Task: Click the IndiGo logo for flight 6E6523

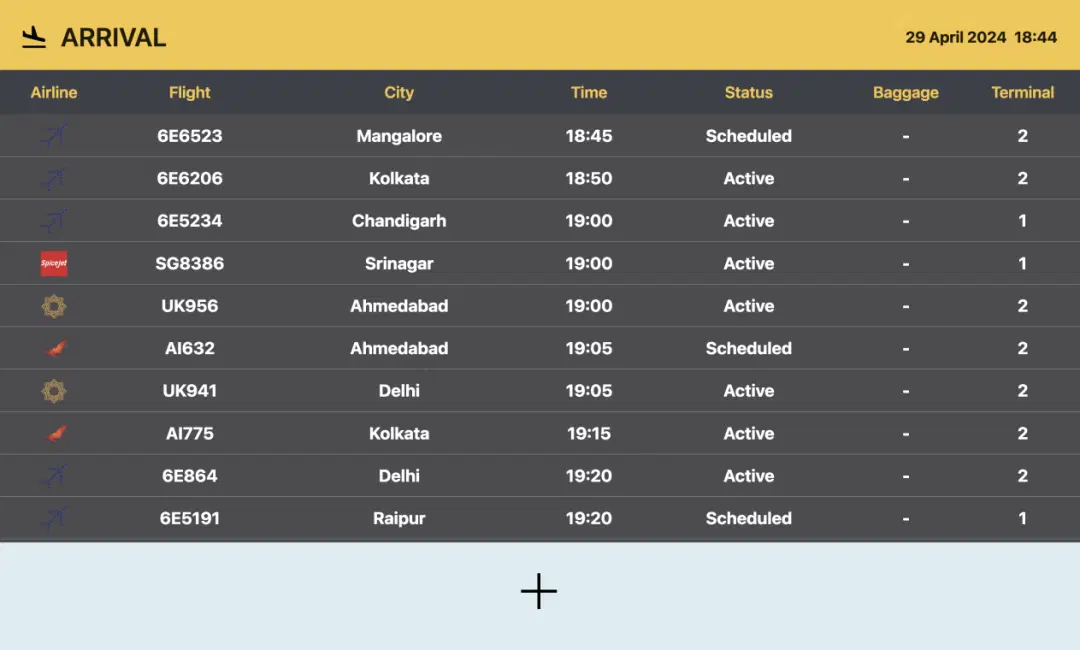Action: [54, 135]
